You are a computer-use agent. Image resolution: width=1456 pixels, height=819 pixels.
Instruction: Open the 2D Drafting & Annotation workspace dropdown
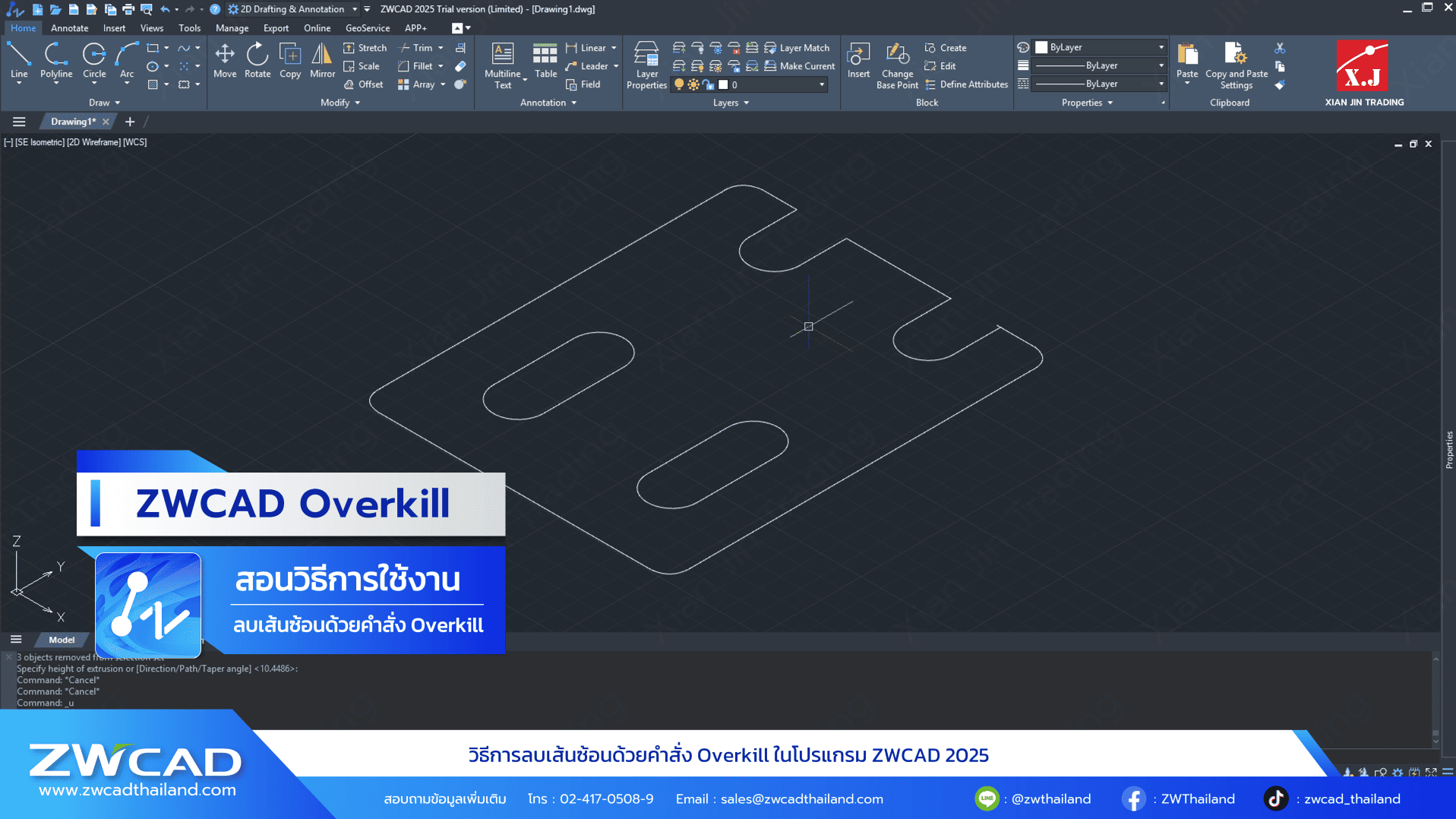(x=355, y=9)
